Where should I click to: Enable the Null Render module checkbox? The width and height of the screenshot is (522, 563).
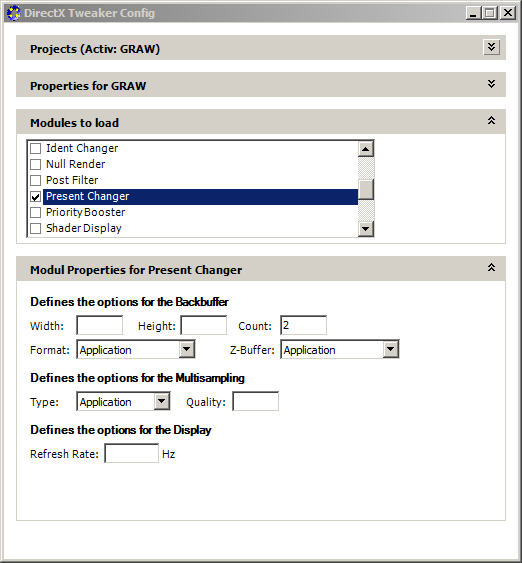point(35,164)
